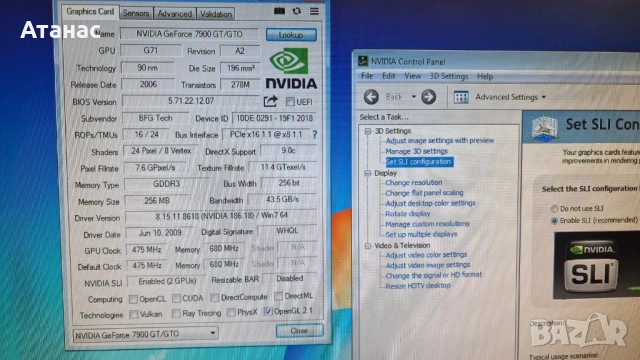Toggle the PhysX checkbox

coord(231,313)
